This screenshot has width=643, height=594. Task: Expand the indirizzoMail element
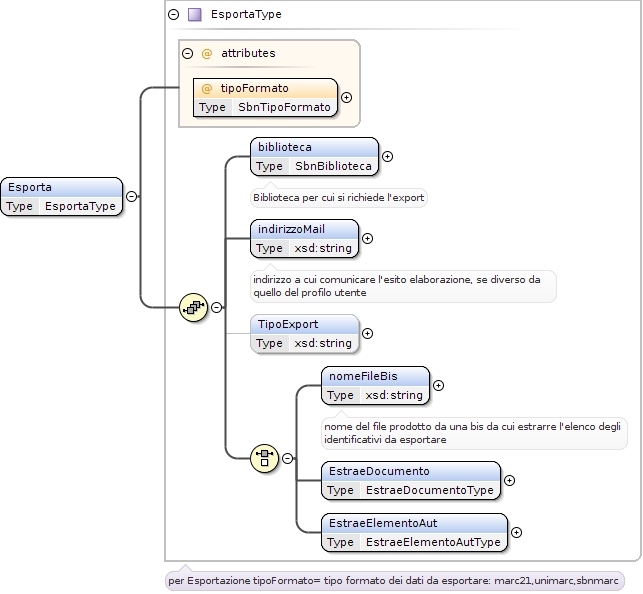click(x=367, y=239)
